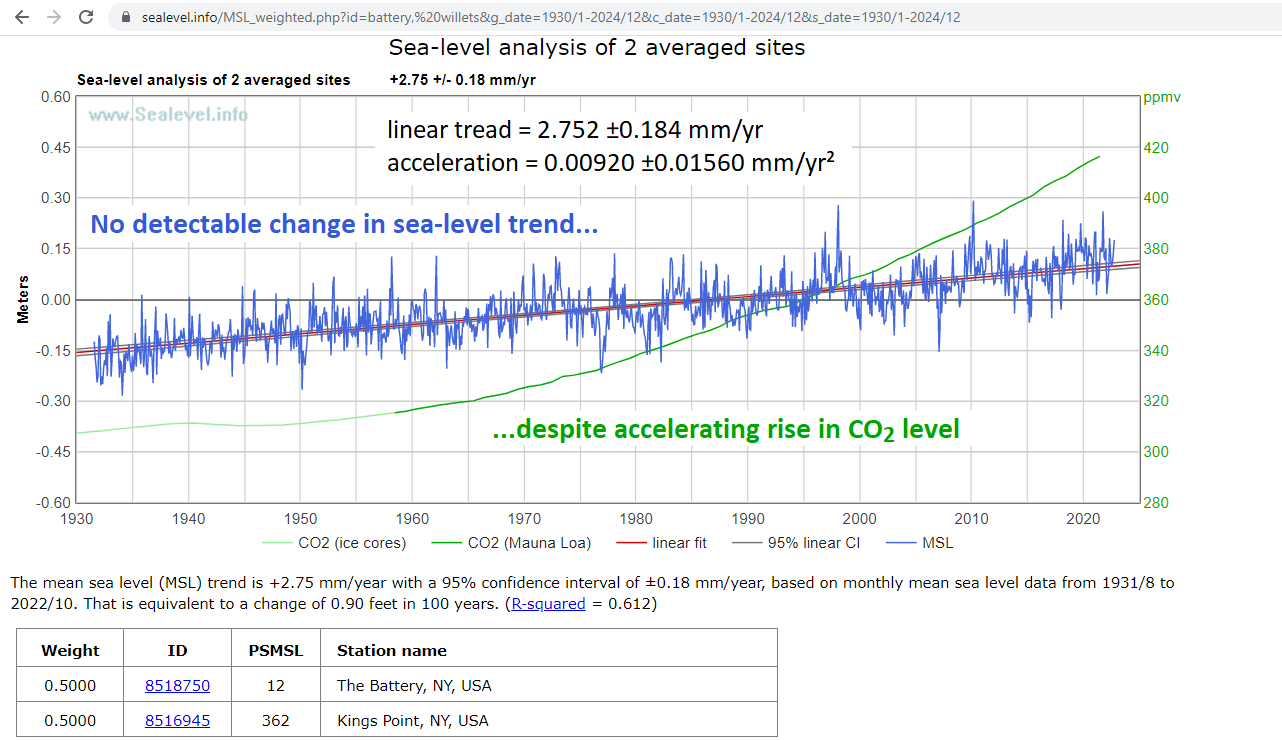Image resolution: width=1282 pixels, height=740 pixels.
Task: Click The Battery, NY, USA table cell
Action: pyautogui.click(x=414, y=686)
